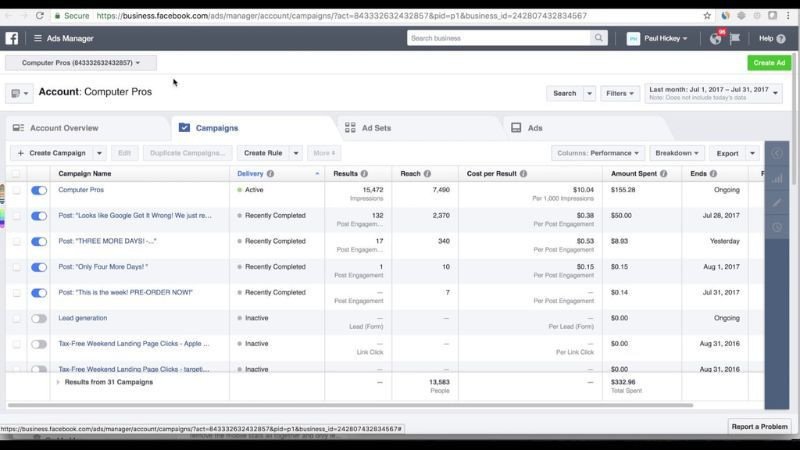This screenshot has height=450, width=800.
Task: Click the Search business input field
Action: [499, 38]
